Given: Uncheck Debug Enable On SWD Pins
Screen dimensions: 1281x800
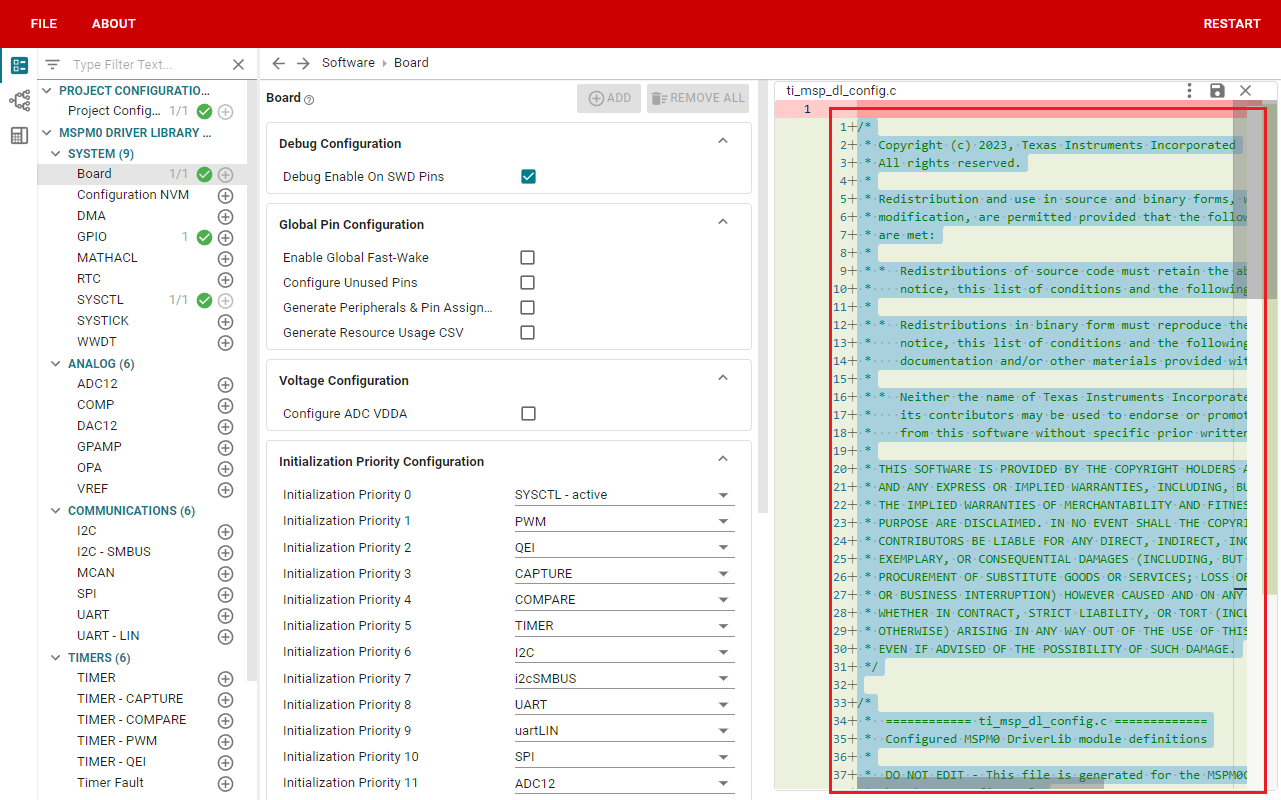Looking at the screenshot, I should pyautogui.click(x=528, y=177).
